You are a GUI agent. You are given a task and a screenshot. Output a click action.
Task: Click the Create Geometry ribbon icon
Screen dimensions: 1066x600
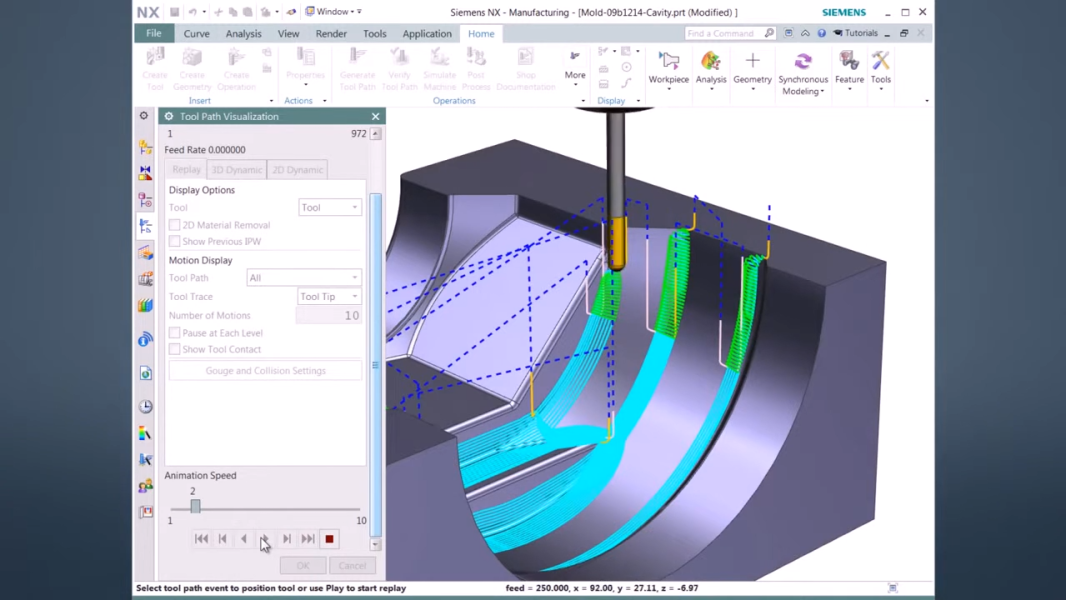point(192,69)
